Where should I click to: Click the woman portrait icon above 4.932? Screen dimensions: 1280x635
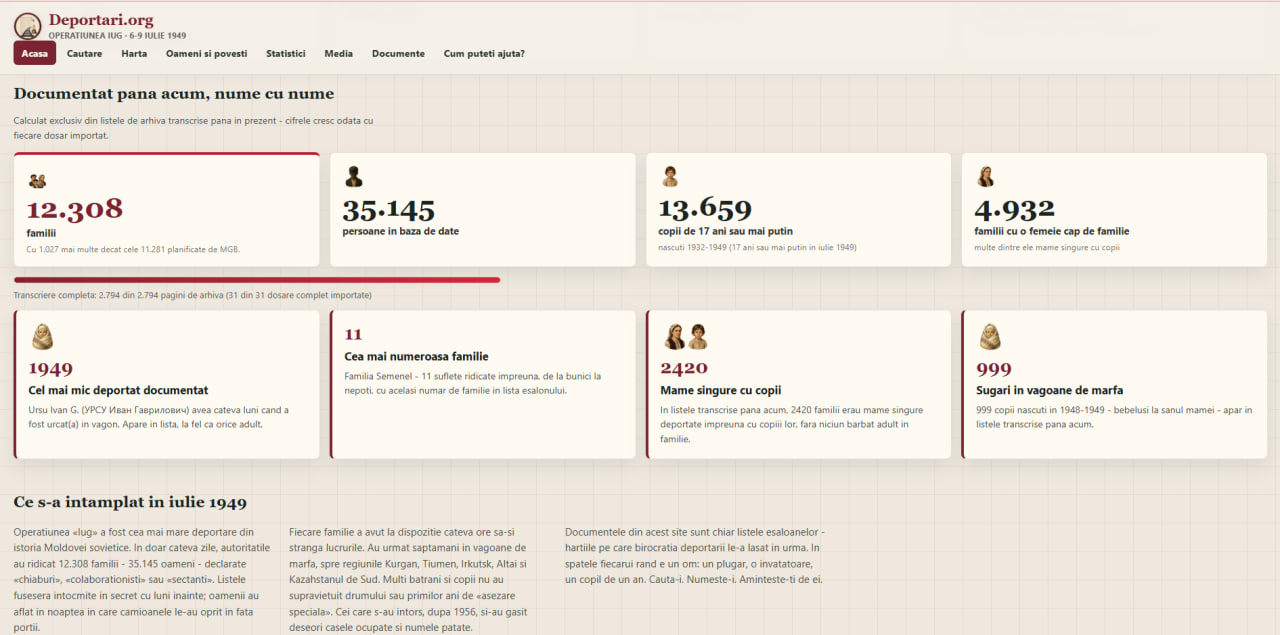click(985, 177)
